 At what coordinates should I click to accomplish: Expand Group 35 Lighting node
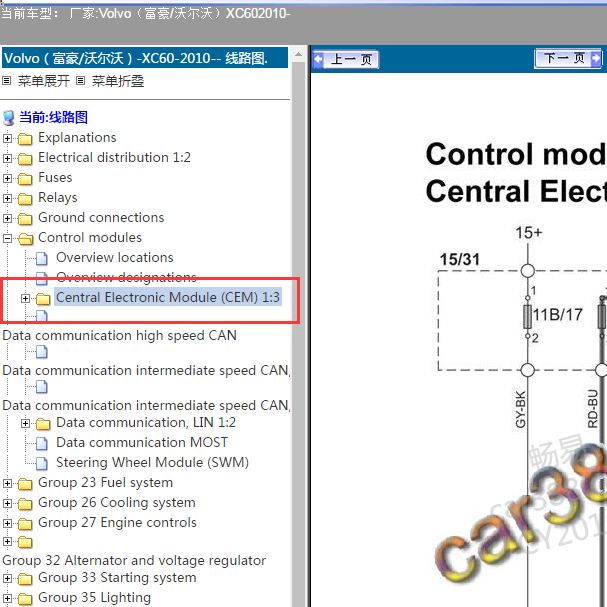(x=7, y=598)
